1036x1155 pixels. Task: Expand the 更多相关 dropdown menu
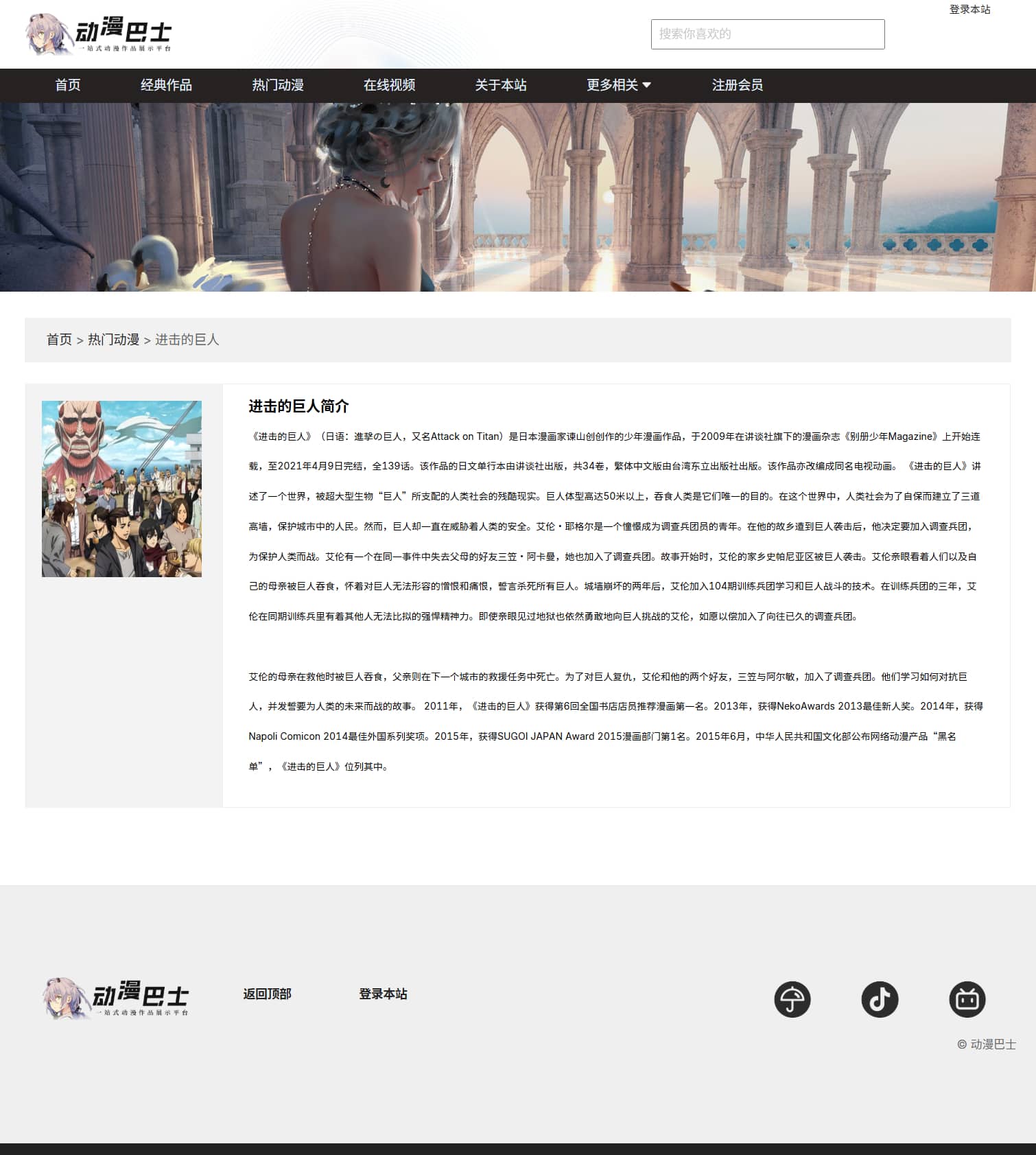click(618, 85)
